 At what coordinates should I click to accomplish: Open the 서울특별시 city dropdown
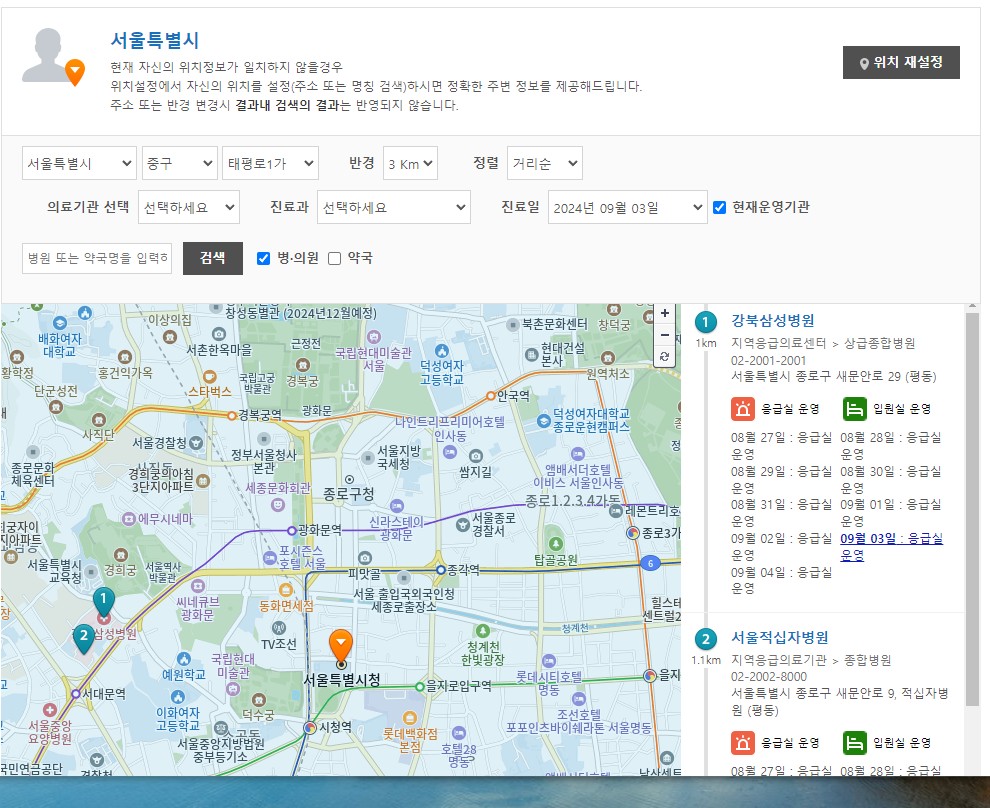(79, 163)
